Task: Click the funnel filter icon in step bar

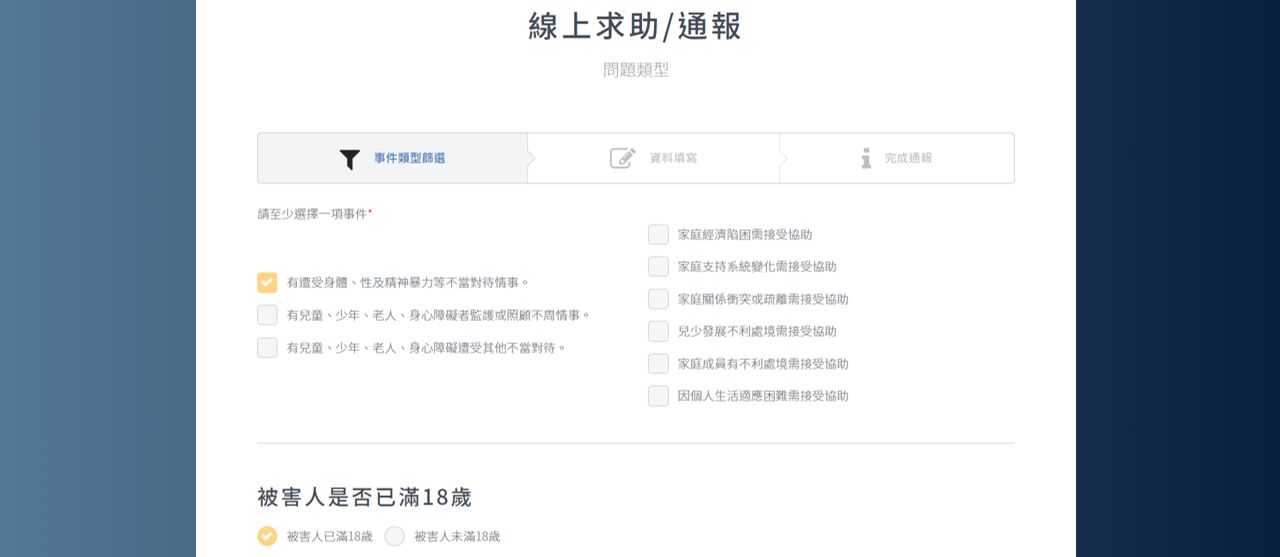Action: coord(349,159)
